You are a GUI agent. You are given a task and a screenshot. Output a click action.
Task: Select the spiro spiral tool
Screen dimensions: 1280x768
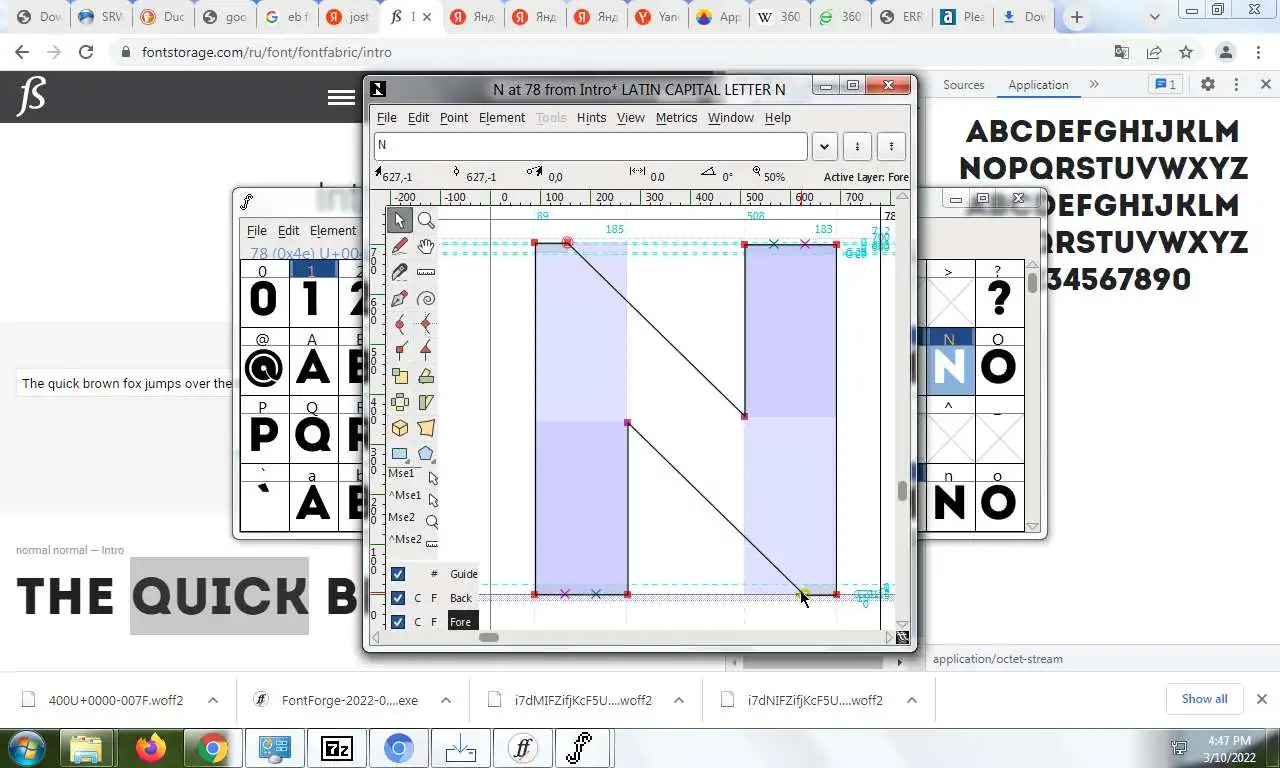click(x=426, y=298)
